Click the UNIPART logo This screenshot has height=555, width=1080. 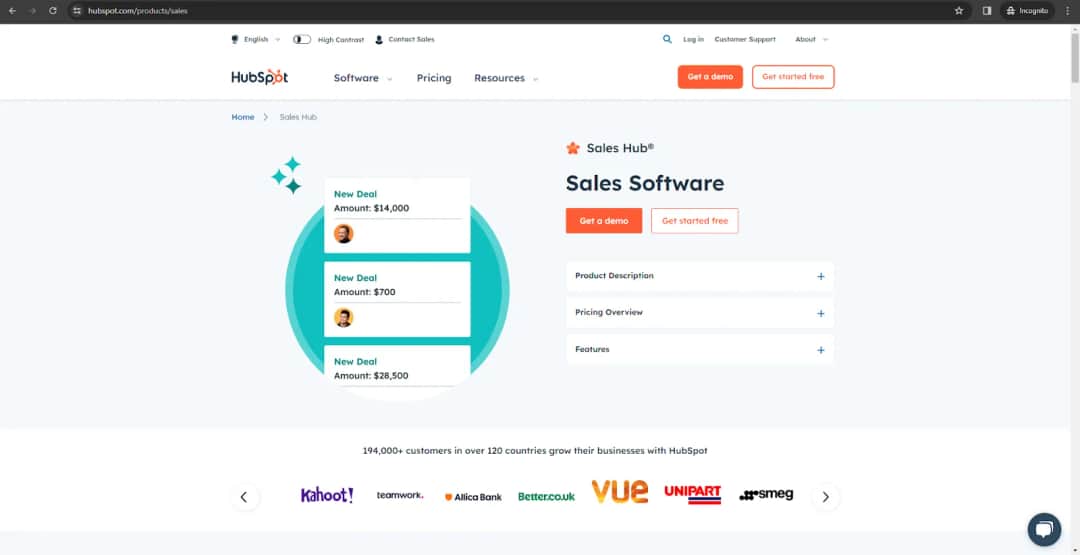pyautogui.click(x=692, y=494)
